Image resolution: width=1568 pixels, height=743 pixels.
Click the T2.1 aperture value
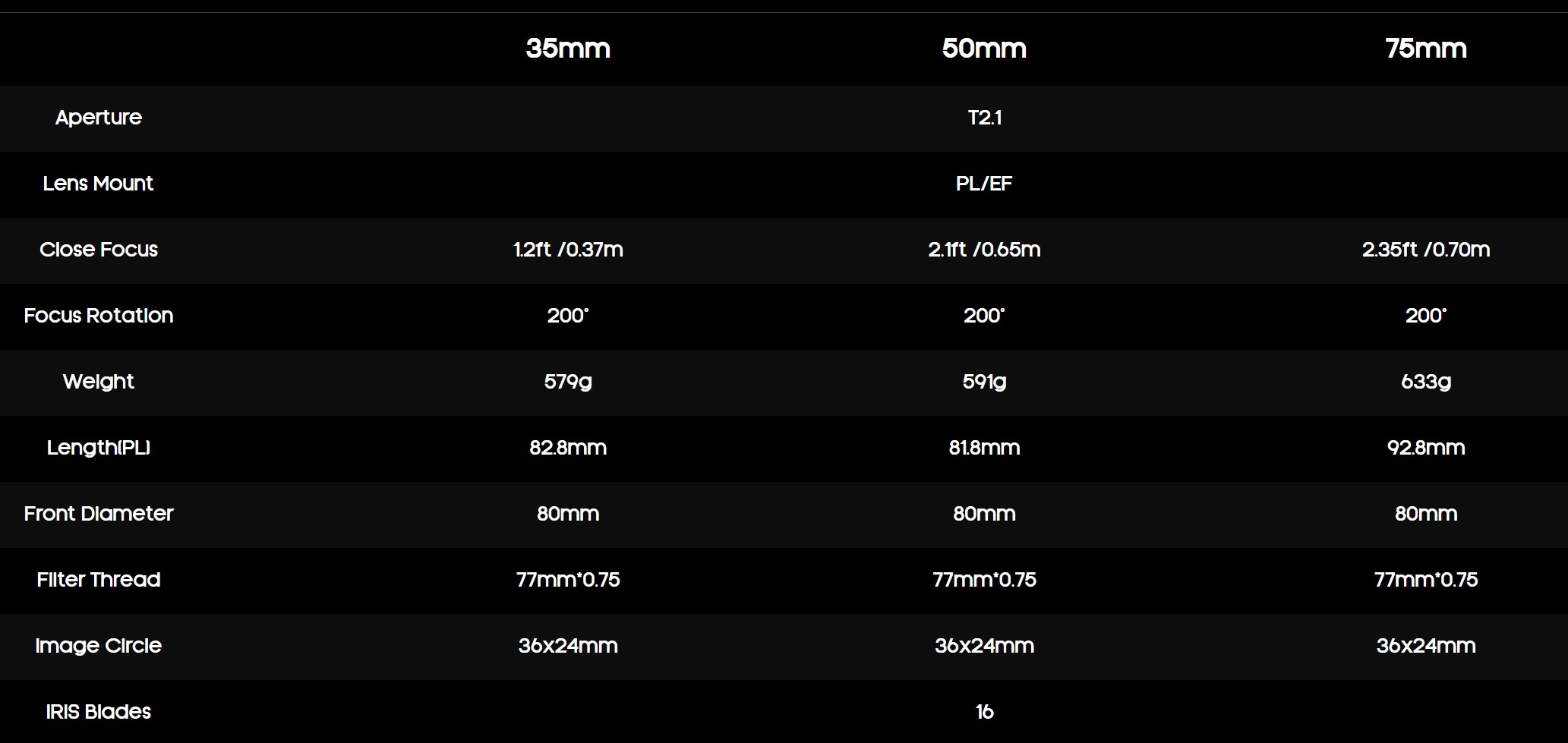[x=984, y=118]
